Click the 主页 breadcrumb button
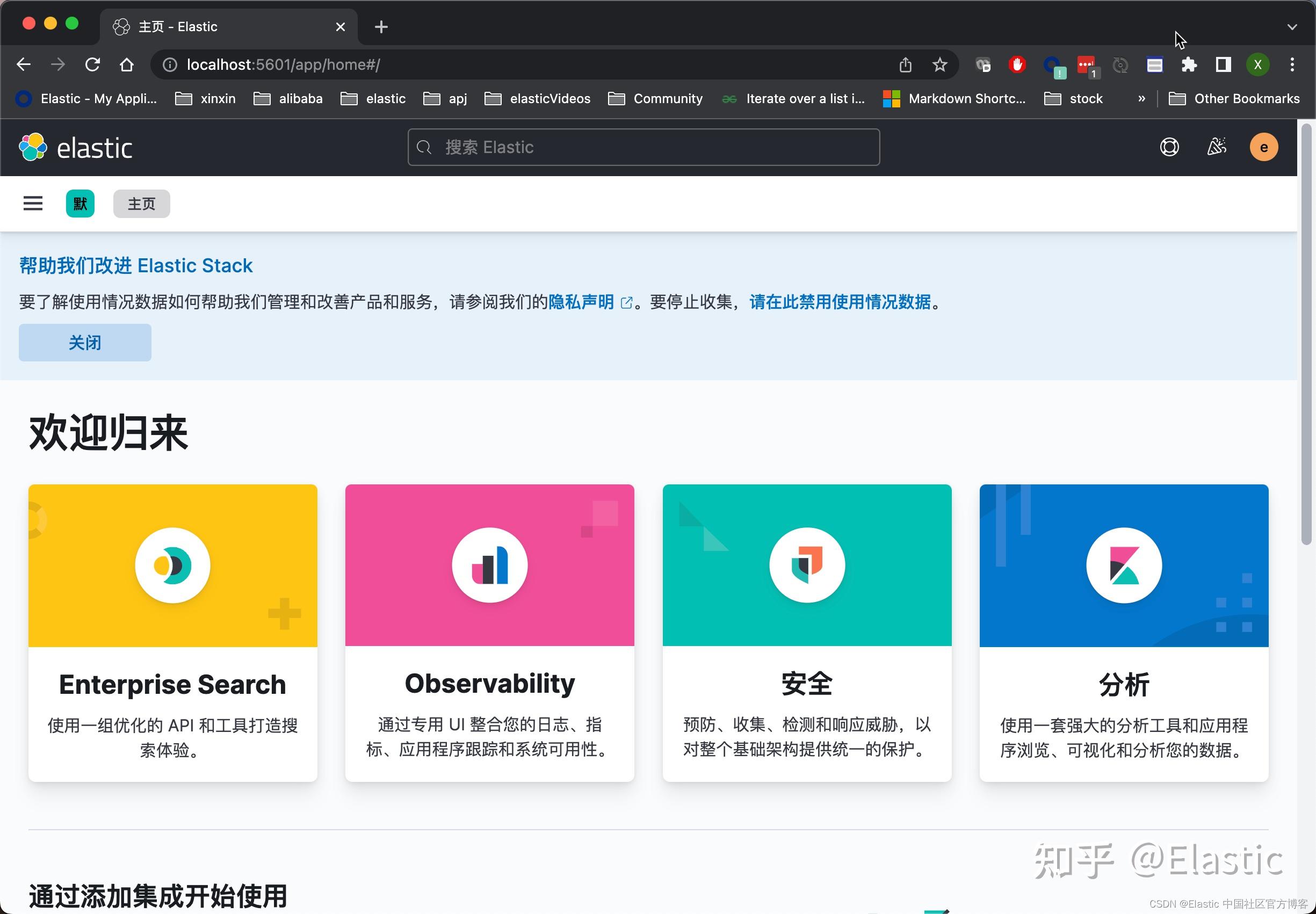The image size is (1316, 914). point(141,204)
